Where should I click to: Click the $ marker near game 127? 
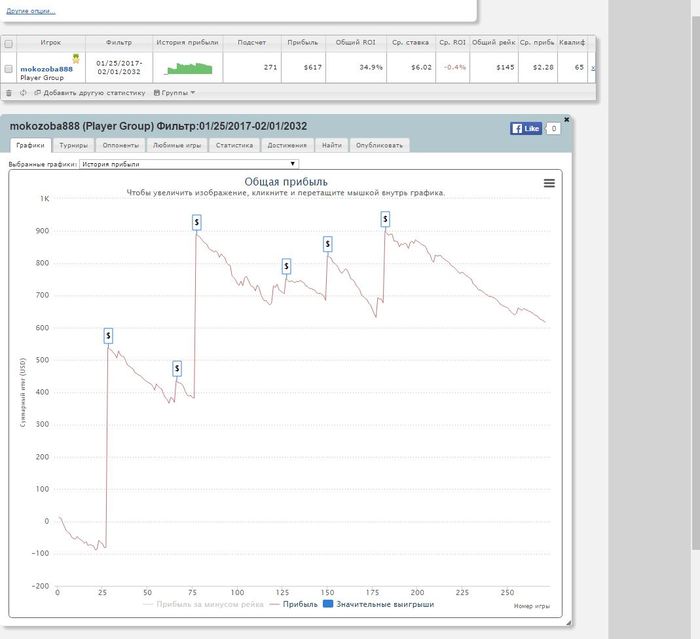[x=286, y=267]
